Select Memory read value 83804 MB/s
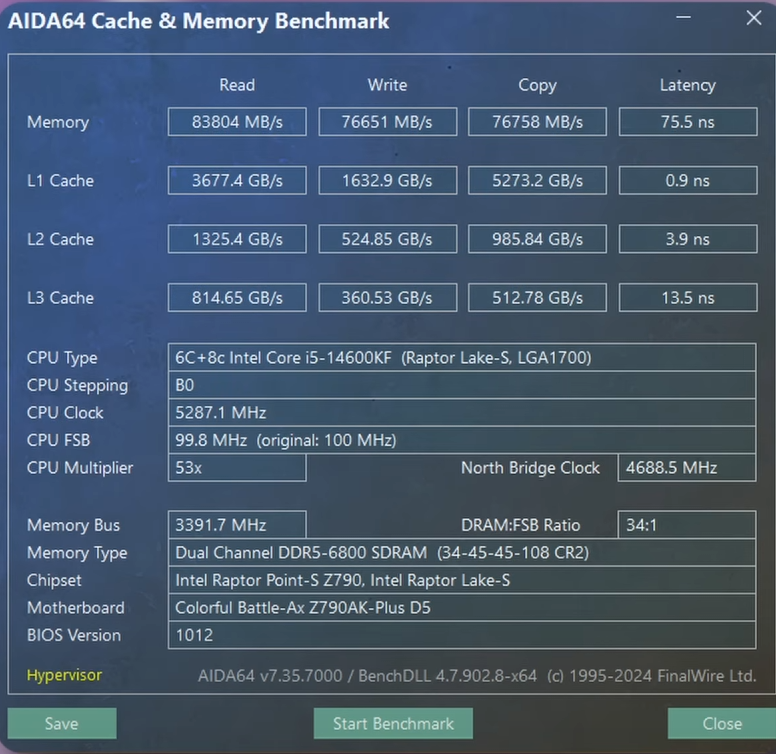The width and height of the screenshot is (776, 754). [237, 122]
